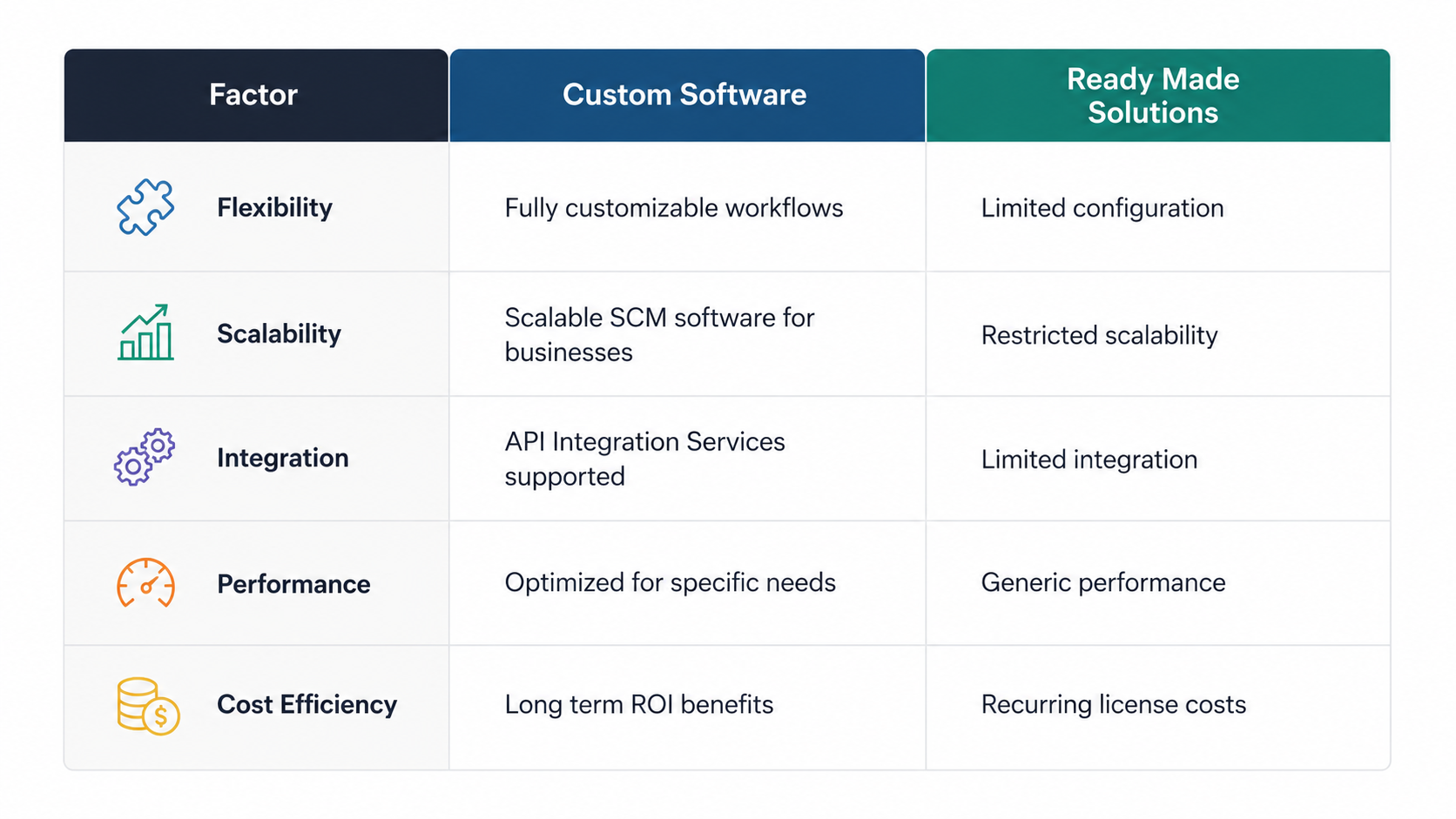
Task: Click the Flexibility row label
Action: tap(274, 207)
